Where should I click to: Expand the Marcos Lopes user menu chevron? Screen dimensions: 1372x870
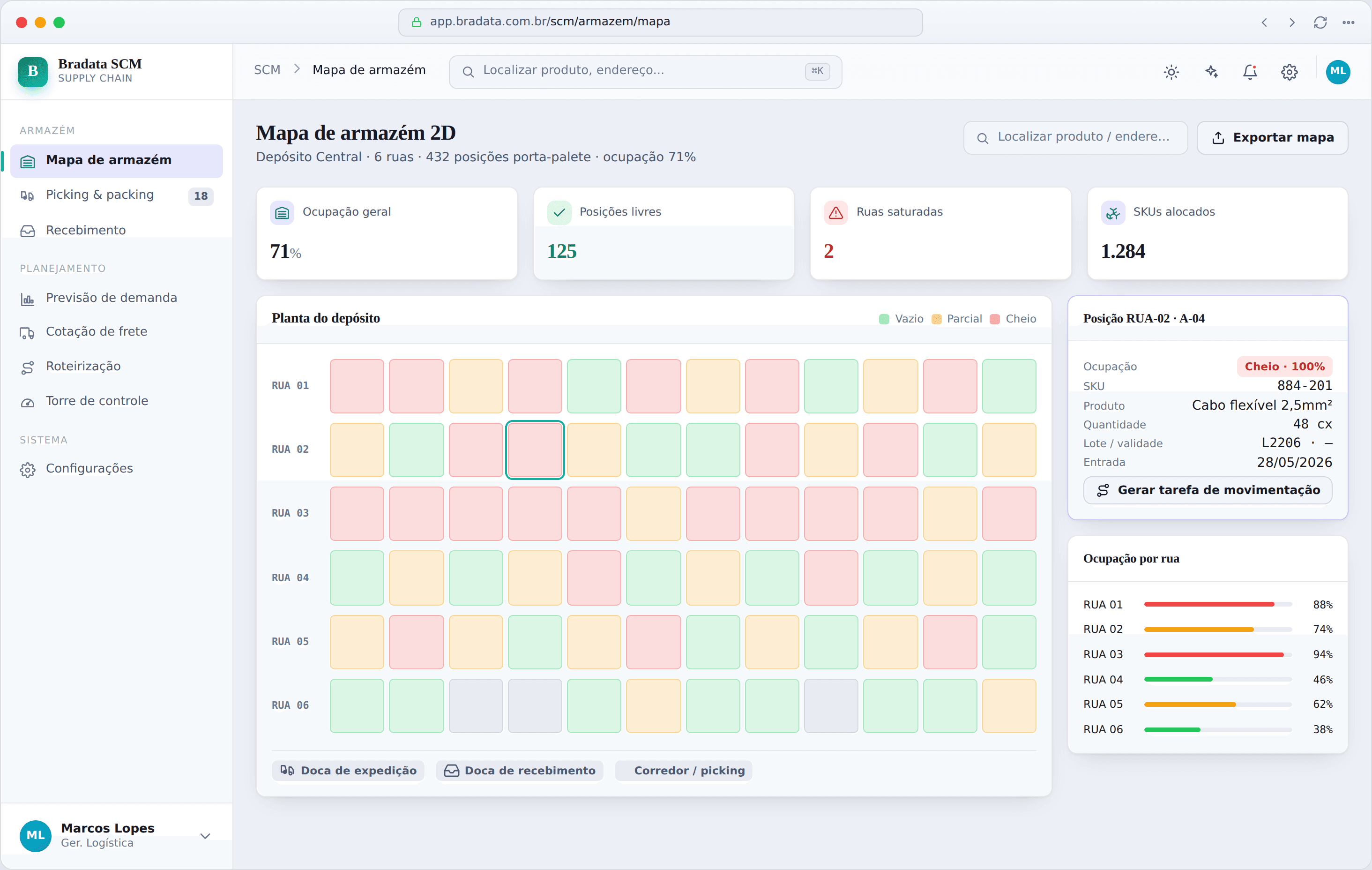click(205, 836)
